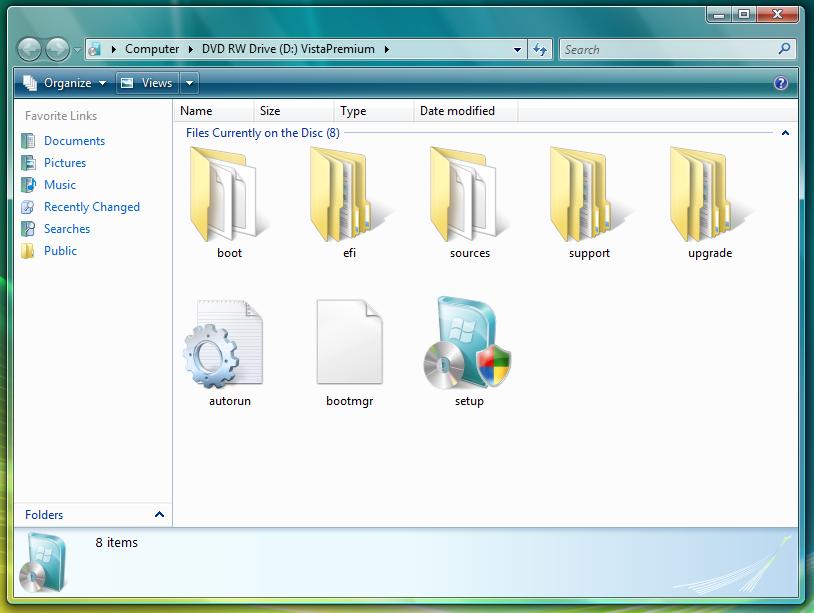Viewport: 814px width, 613px height.
Task: Open the address bar history dropdown
Action: (517, 50)
